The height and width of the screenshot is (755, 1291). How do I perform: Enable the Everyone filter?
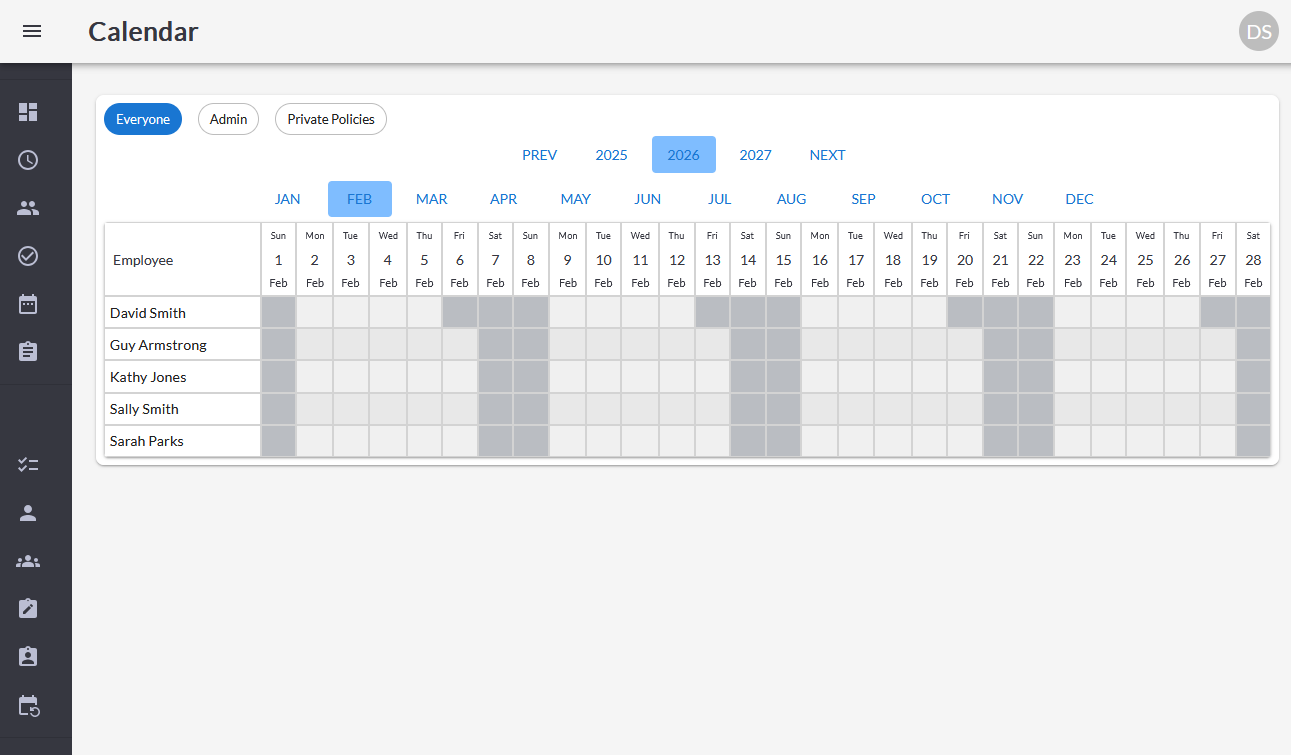[142, 118]
